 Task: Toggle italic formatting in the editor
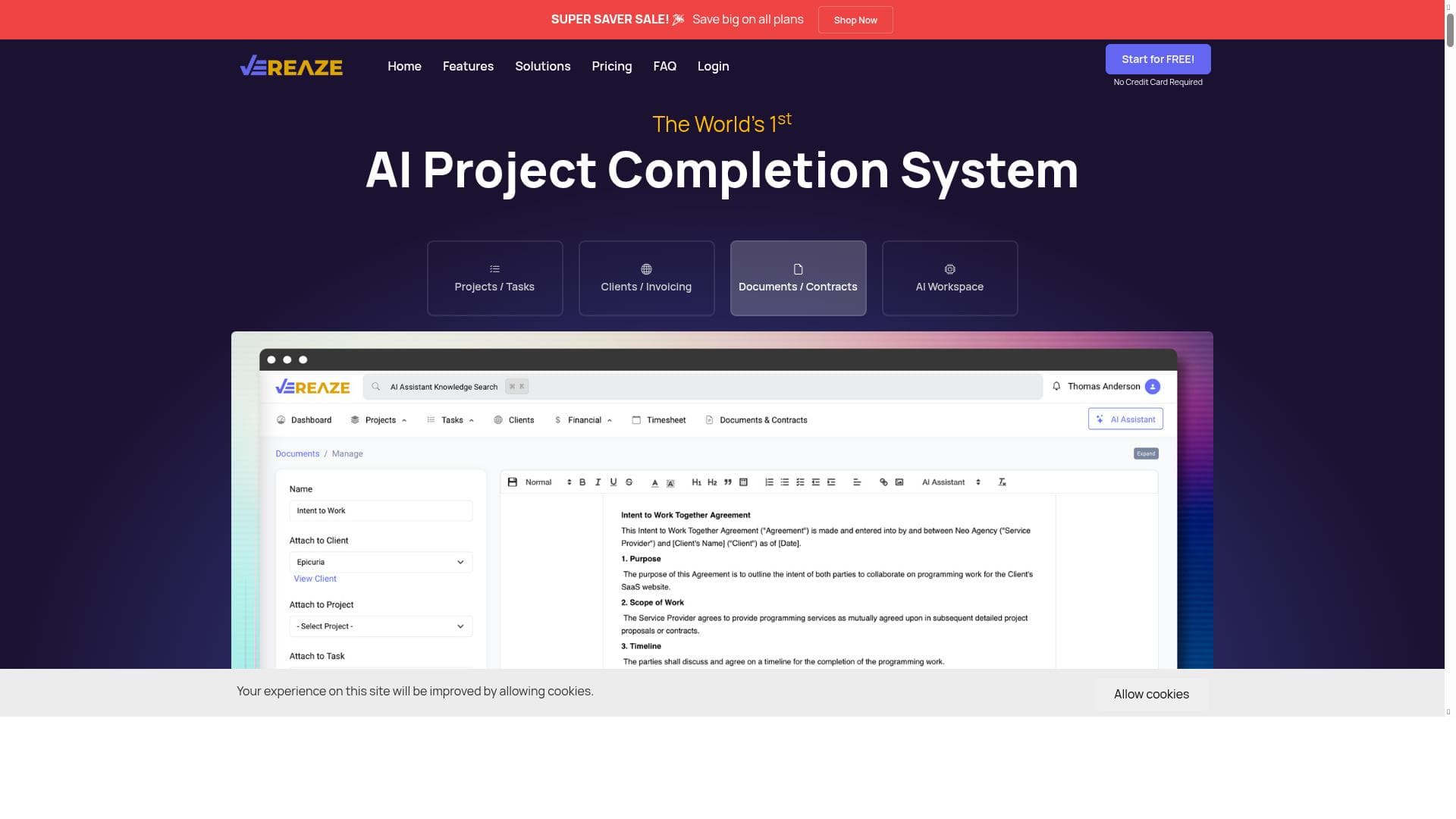coord(598,482)
